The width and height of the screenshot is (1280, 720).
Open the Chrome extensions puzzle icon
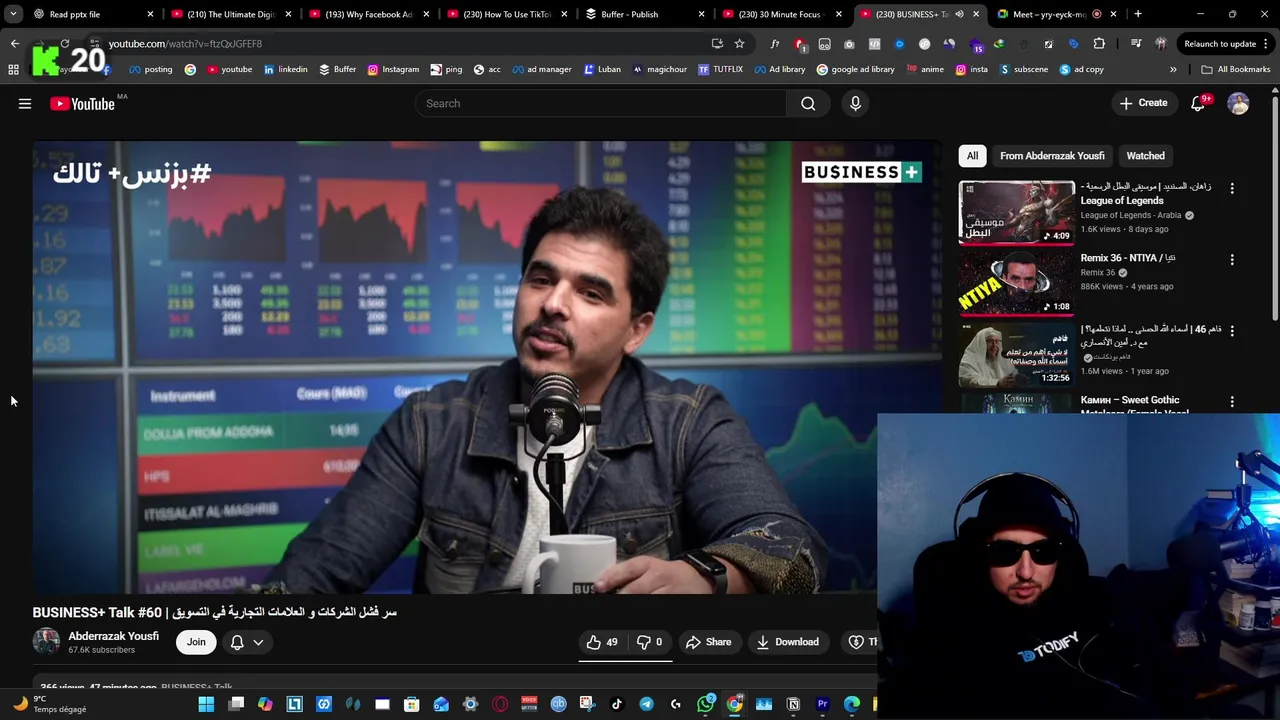1099,43
